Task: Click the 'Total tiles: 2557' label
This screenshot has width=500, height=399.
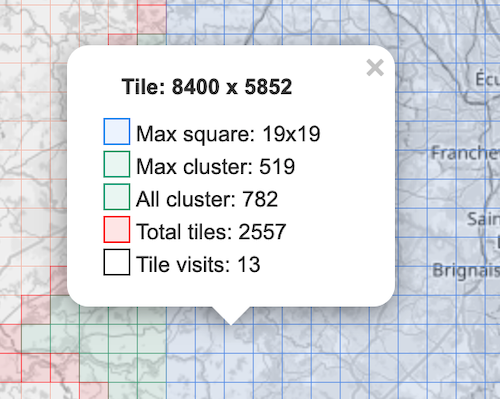Action: (x=211, y=232)
